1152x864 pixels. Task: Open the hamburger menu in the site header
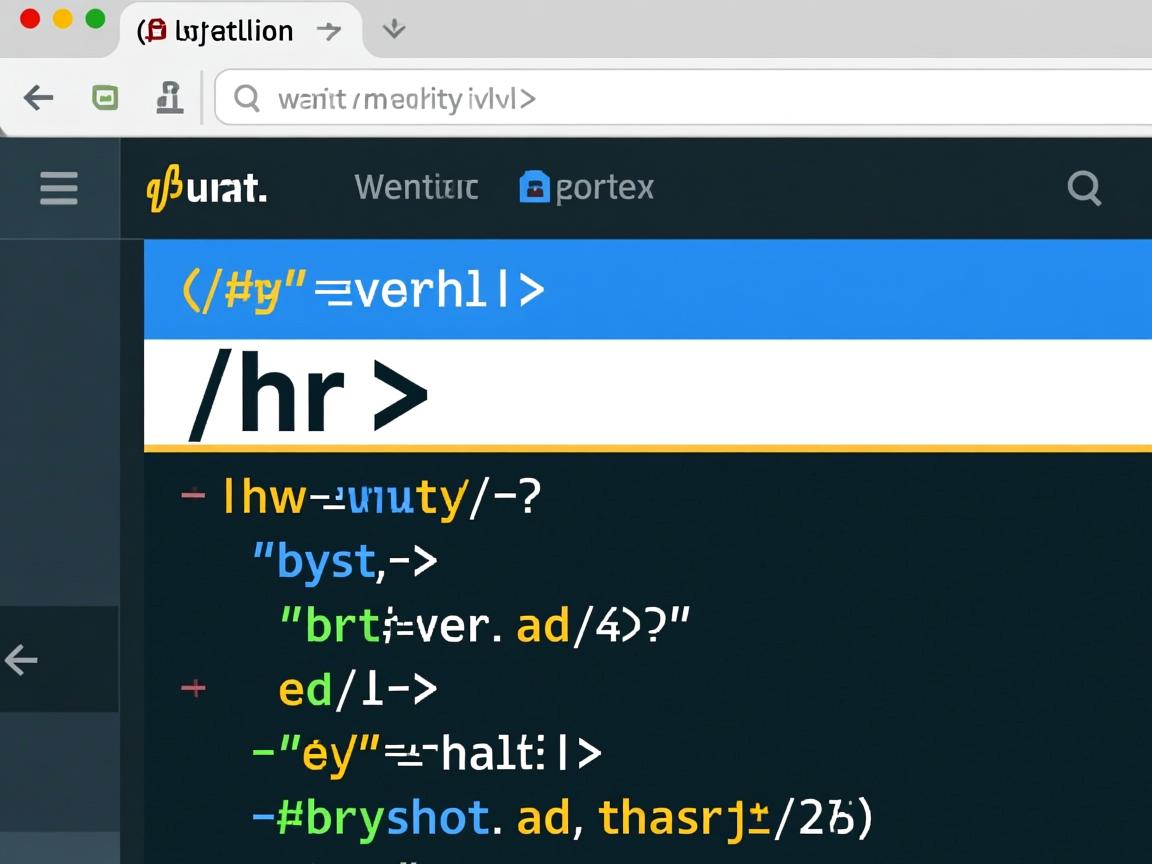(x=59, y=188)
